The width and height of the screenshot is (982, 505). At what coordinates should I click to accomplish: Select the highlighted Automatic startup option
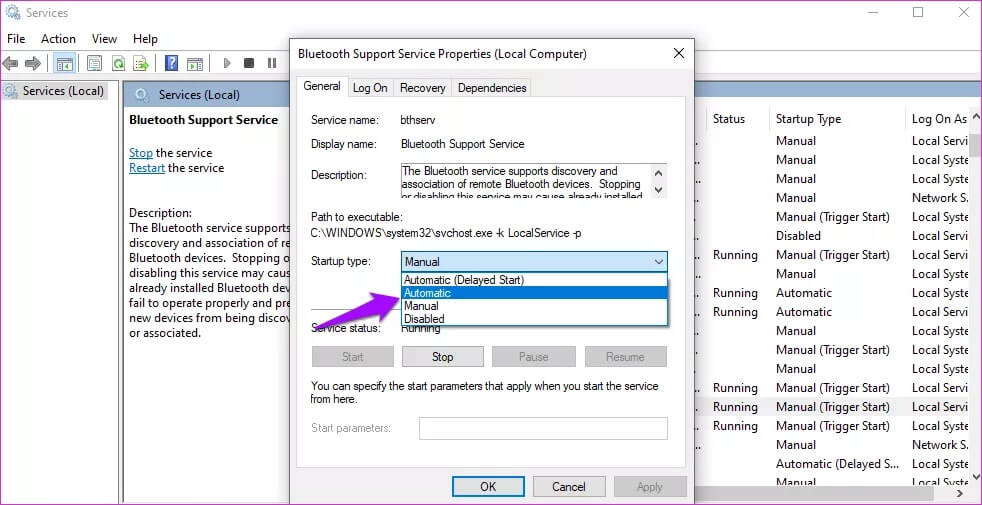click(x=534, y=293)
